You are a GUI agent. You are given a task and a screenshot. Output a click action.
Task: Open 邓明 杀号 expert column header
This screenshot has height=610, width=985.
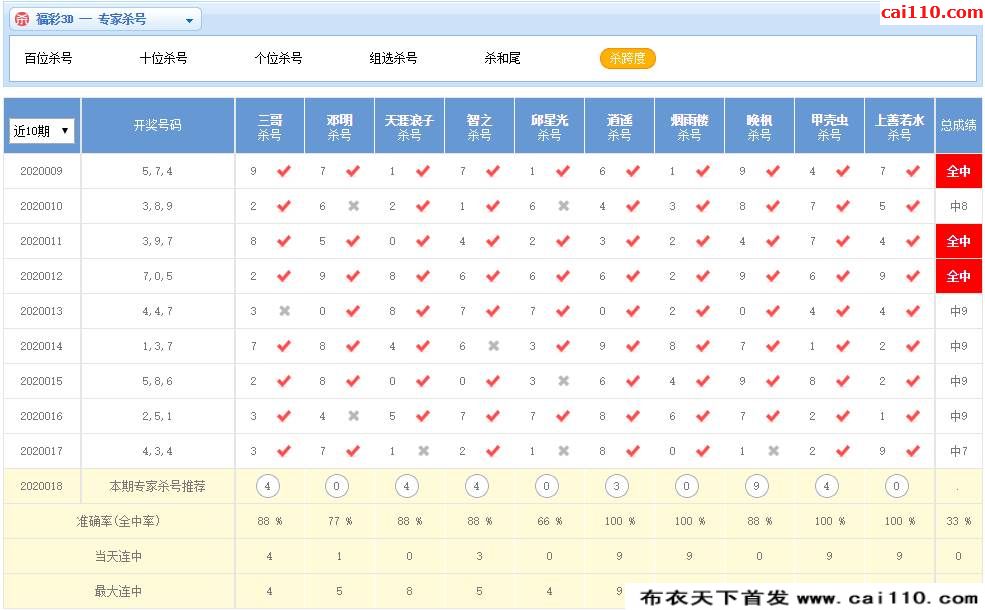click(x=339, y=127)
